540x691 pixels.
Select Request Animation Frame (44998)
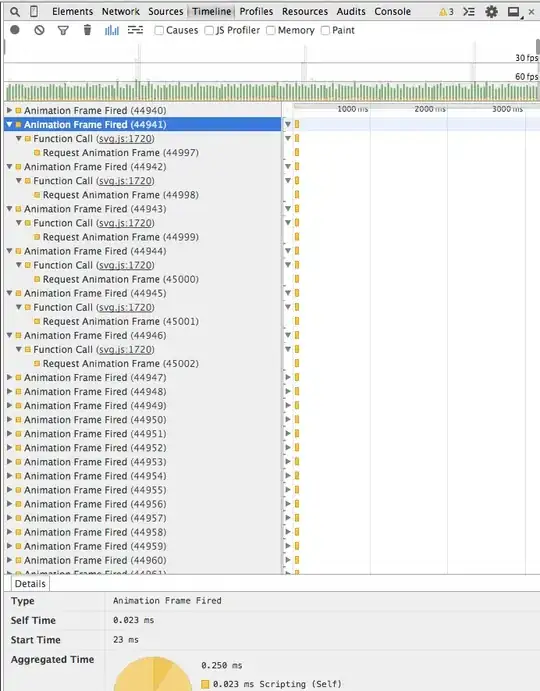click(121, 195)
